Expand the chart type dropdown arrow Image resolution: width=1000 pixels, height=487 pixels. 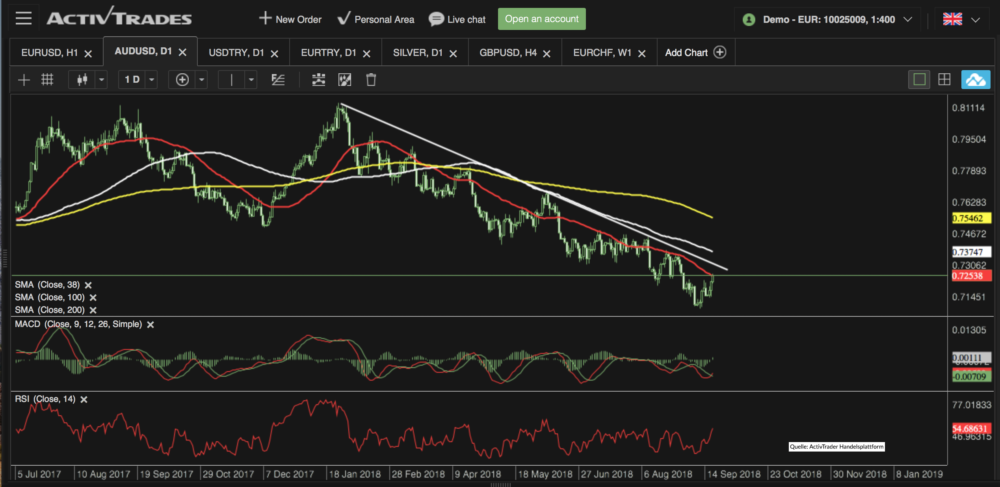[101, 80]
